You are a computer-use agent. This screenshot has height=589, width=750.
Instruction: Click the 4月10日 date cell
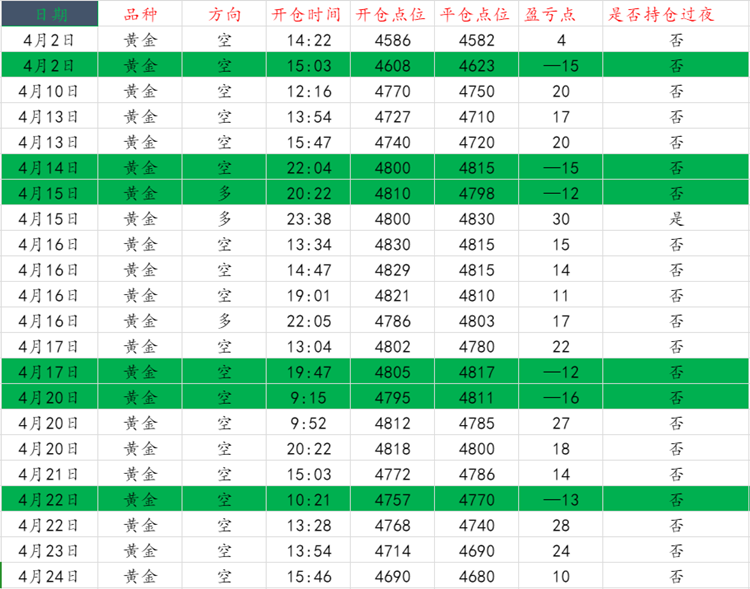50,90
